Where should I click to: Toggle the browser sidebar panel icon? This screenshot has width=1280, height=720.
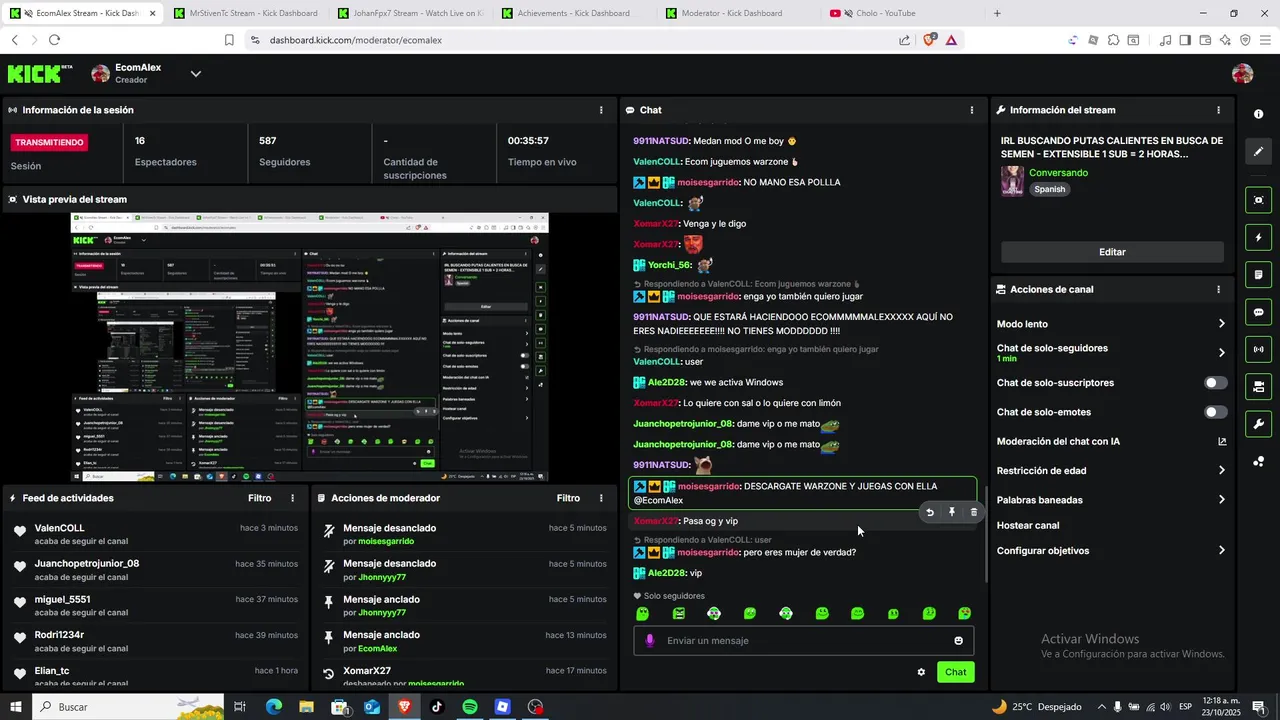pyautogui.click(x=1185, y=40)
